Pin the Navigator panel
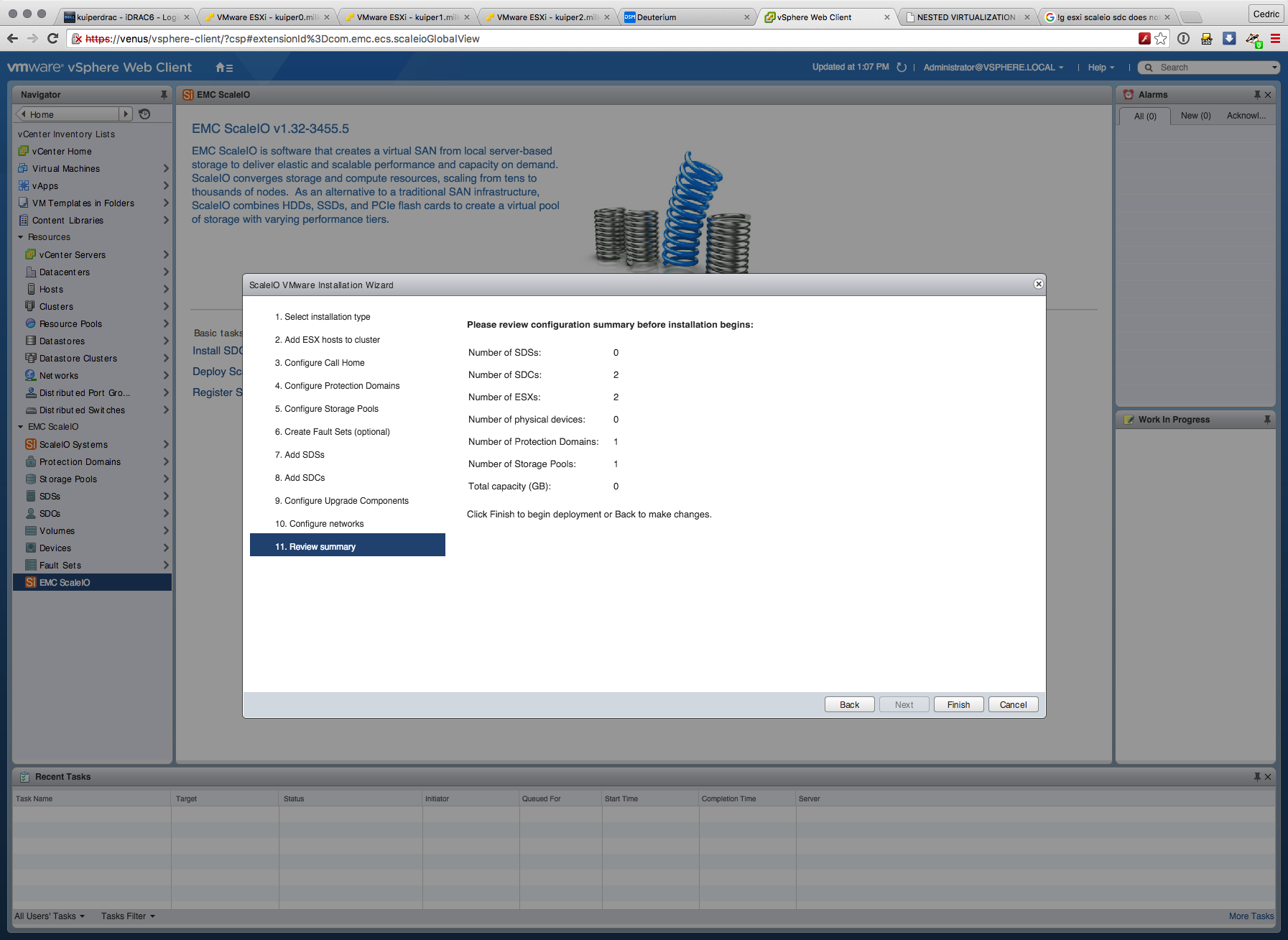Viewport: 1288px width, 940px height. tap(164, 95)
